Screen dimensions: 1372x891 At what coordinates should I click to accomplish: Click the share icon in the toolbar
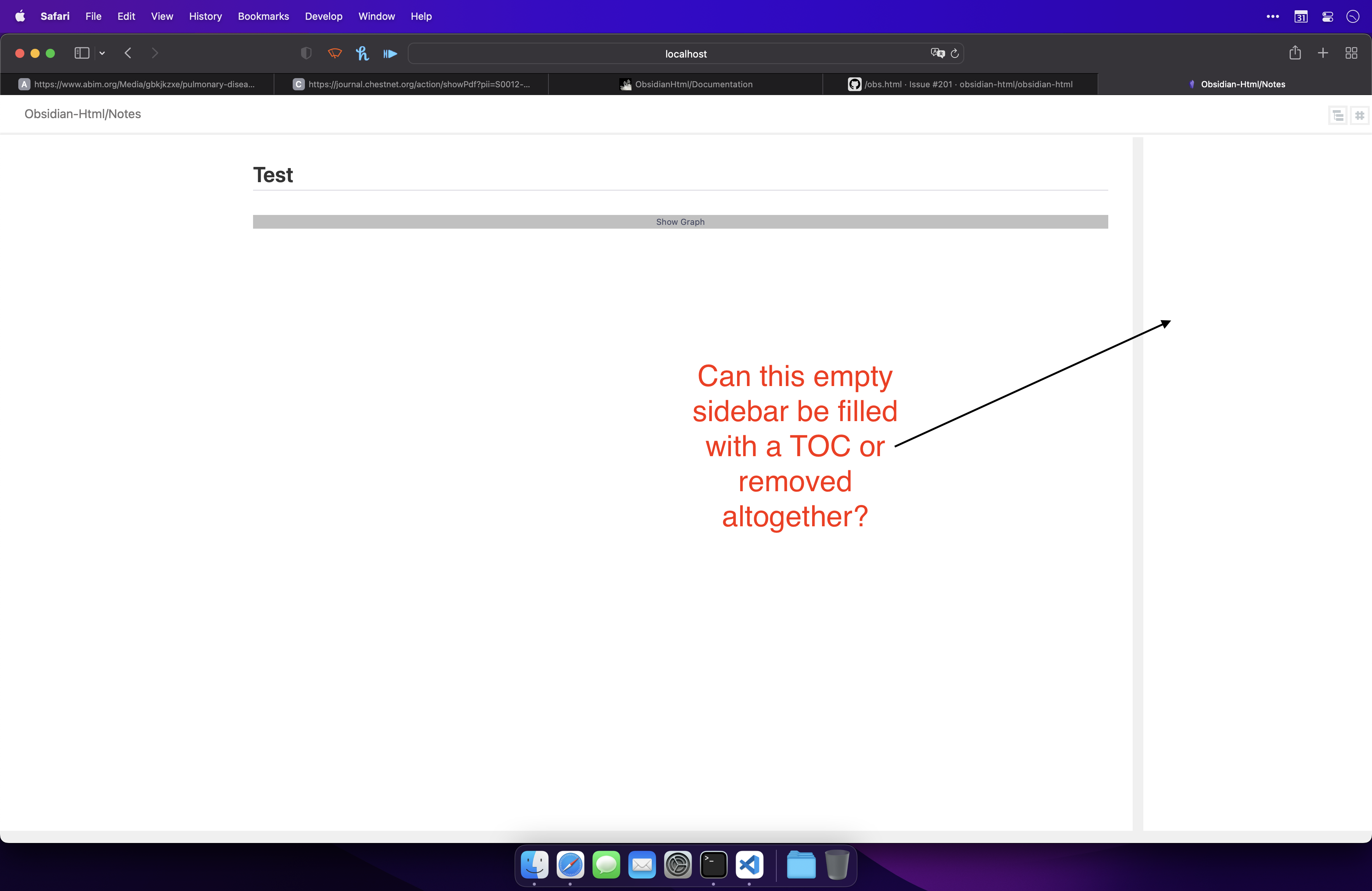(x=1295, y=53)
